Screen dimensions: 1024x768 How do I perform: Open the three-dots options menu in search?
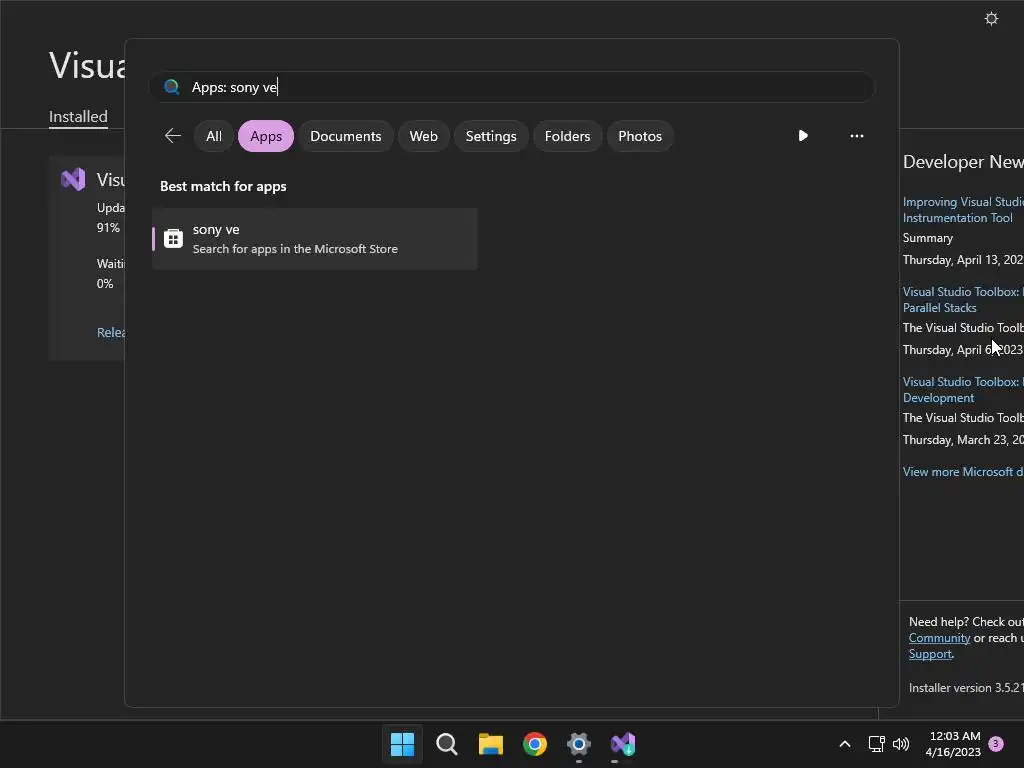click(857, 136)
